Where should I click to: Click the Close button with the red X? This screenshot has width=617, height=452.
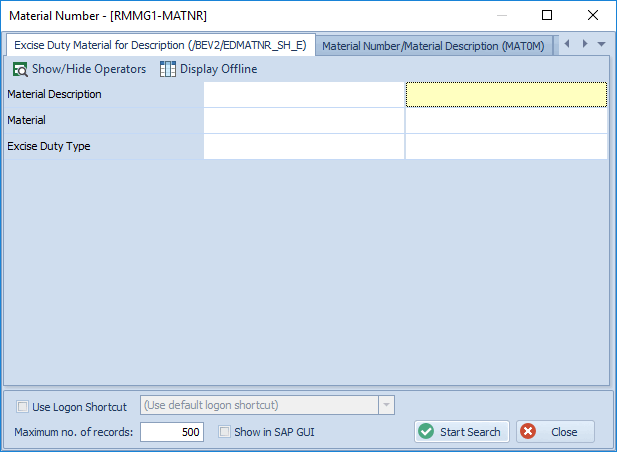pos(555,432)
